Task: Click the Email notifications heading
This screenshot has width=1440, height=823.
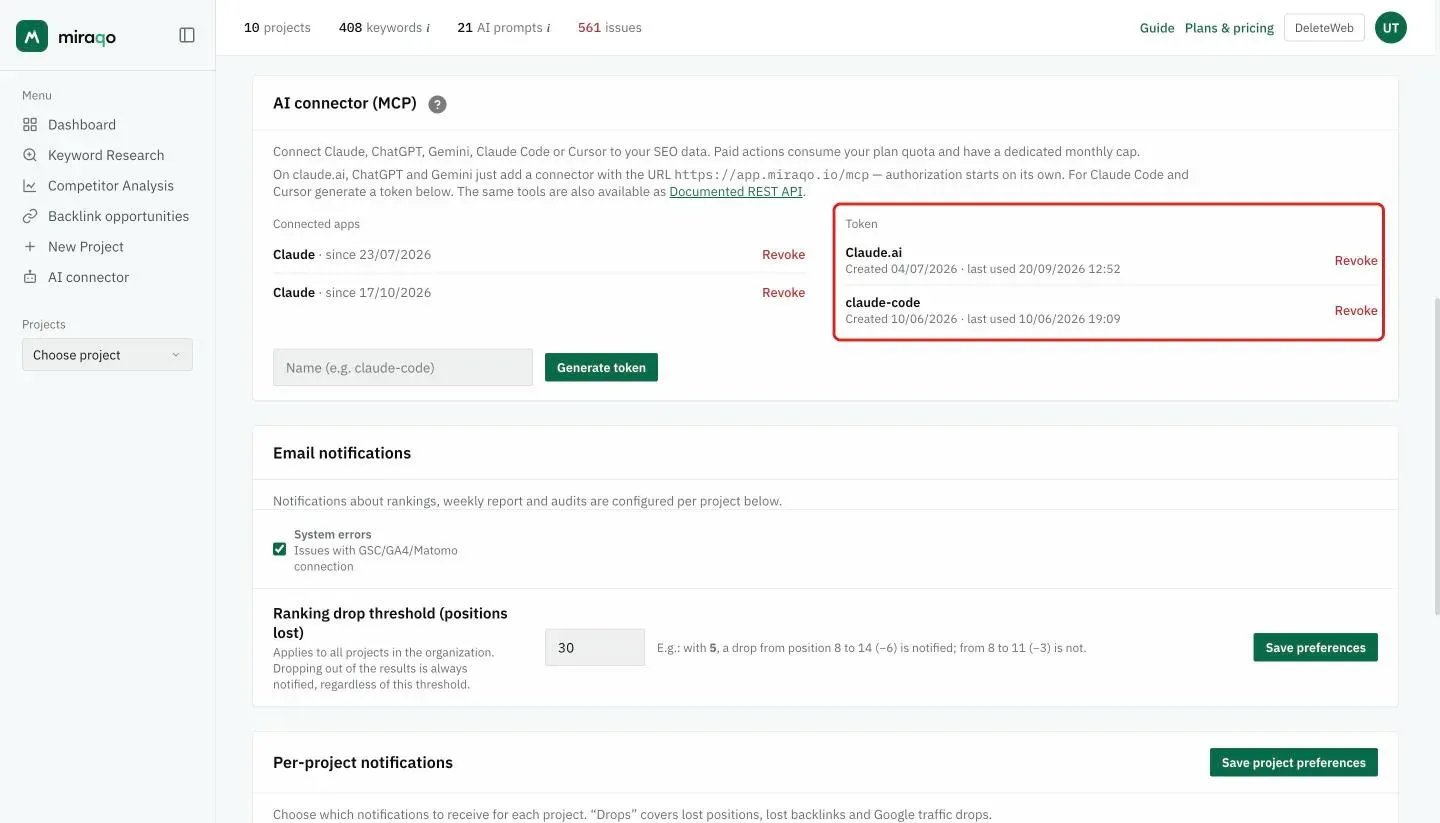Action: (342, 453)
